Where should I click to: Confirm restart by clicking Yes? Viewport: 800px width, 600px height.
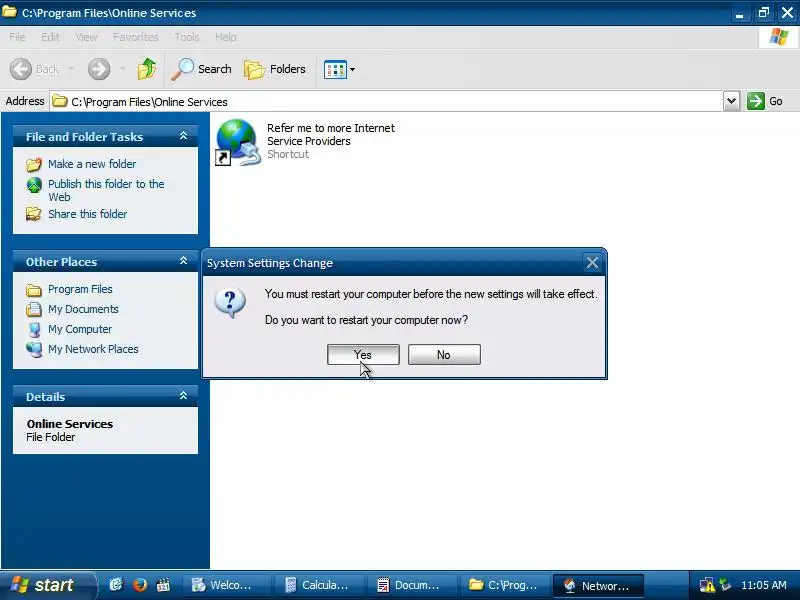[363, 355]
